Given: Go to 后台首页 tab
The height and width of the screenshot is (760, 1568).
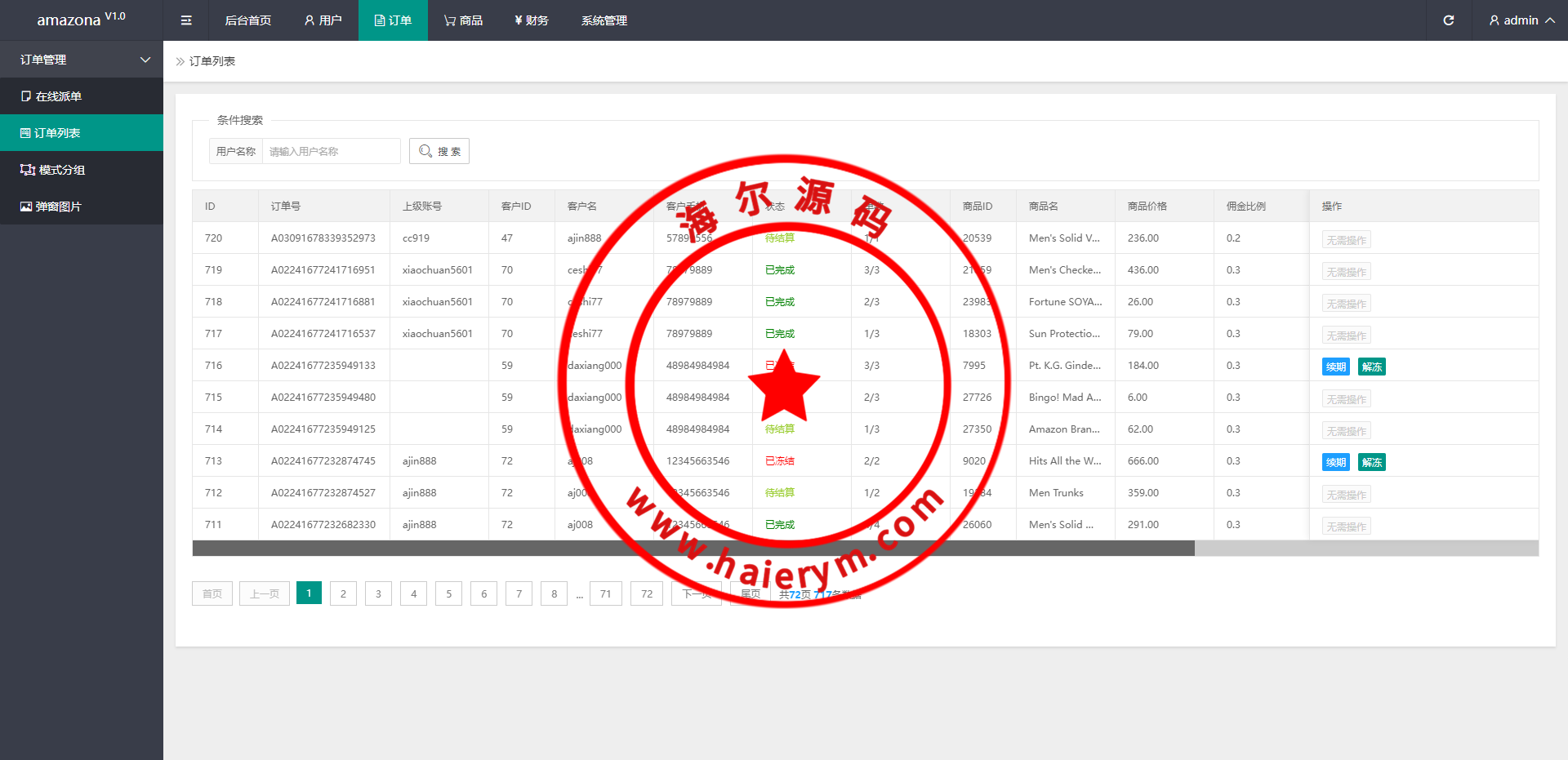Looking at the screenshot, I should [x=248, y=20].
